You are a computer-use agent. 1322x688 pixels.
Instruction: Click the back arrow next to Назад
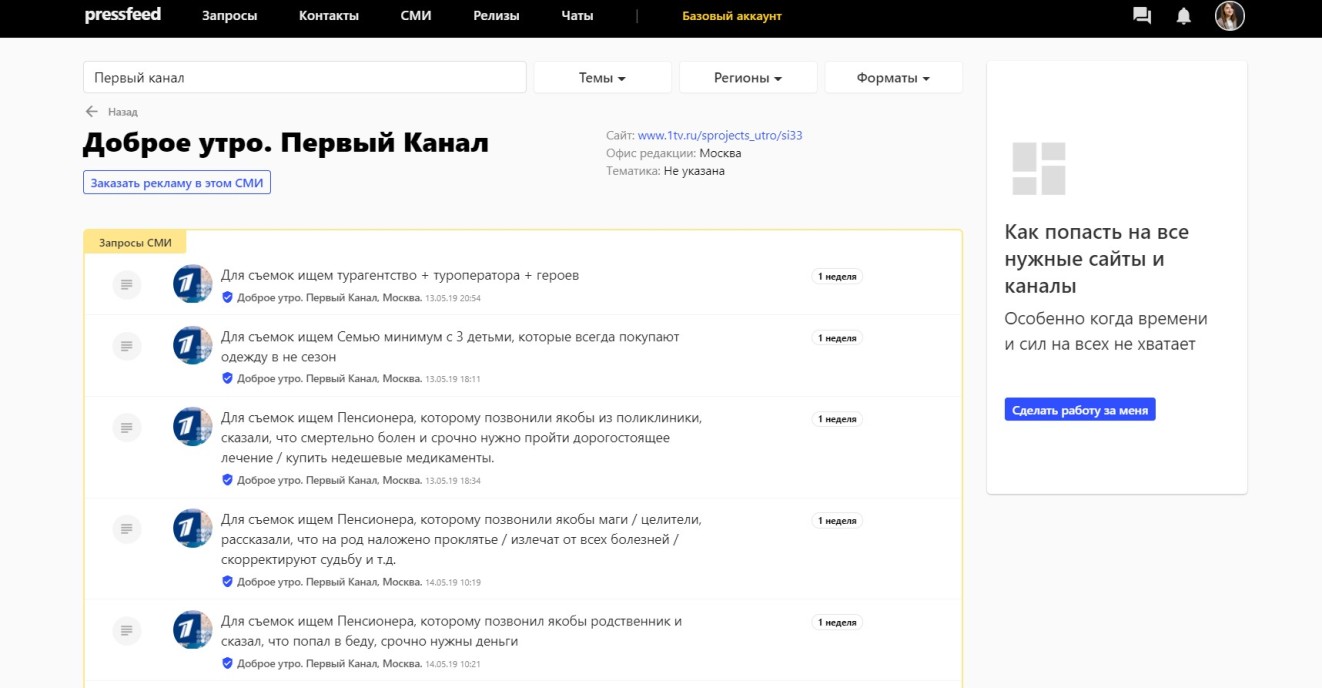point(92,112)
